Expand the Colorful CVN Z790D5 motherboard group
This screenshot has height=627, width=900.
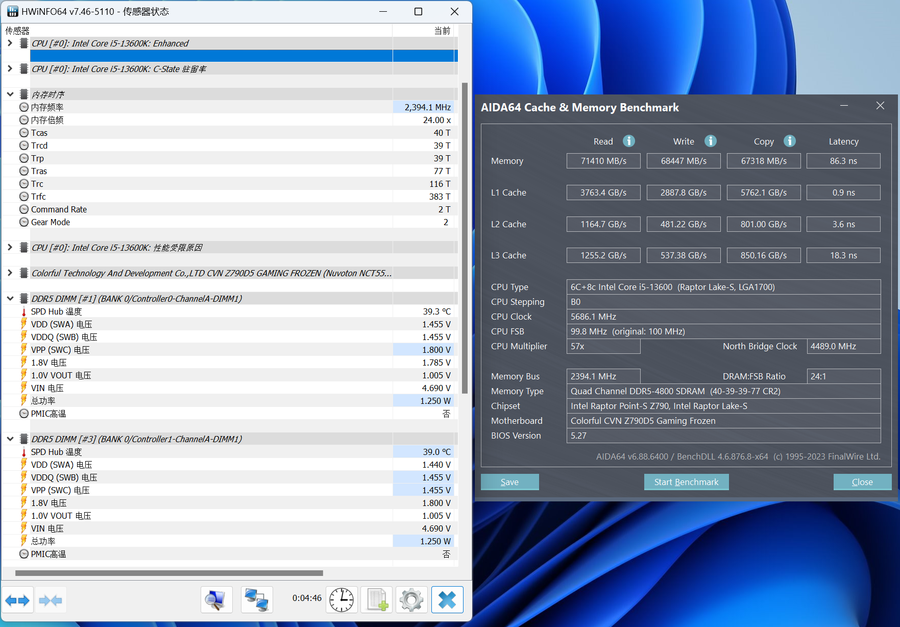click(10, 273)
